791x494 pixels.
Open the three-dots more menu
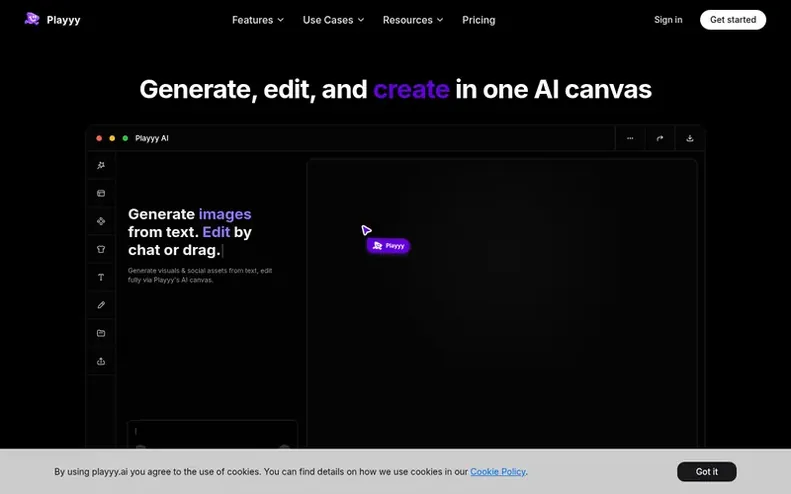pyautogui.click(x=630, y=138)
